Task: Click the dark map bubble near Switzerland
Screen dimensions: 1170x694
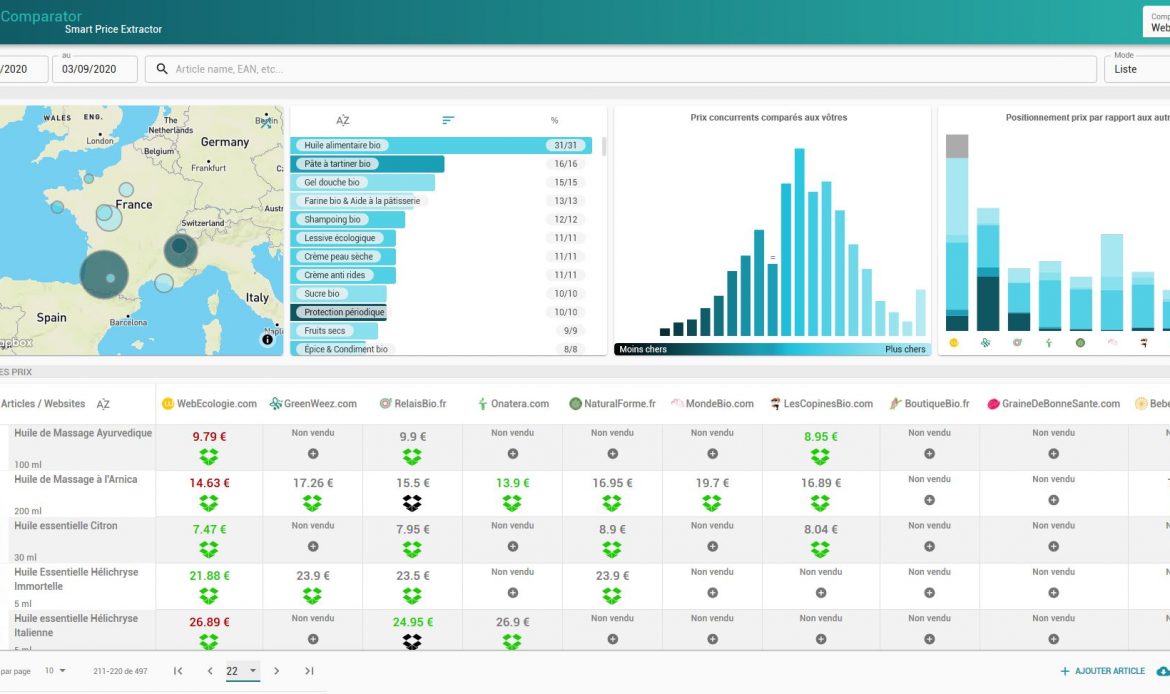Action: tap(181, 250)
